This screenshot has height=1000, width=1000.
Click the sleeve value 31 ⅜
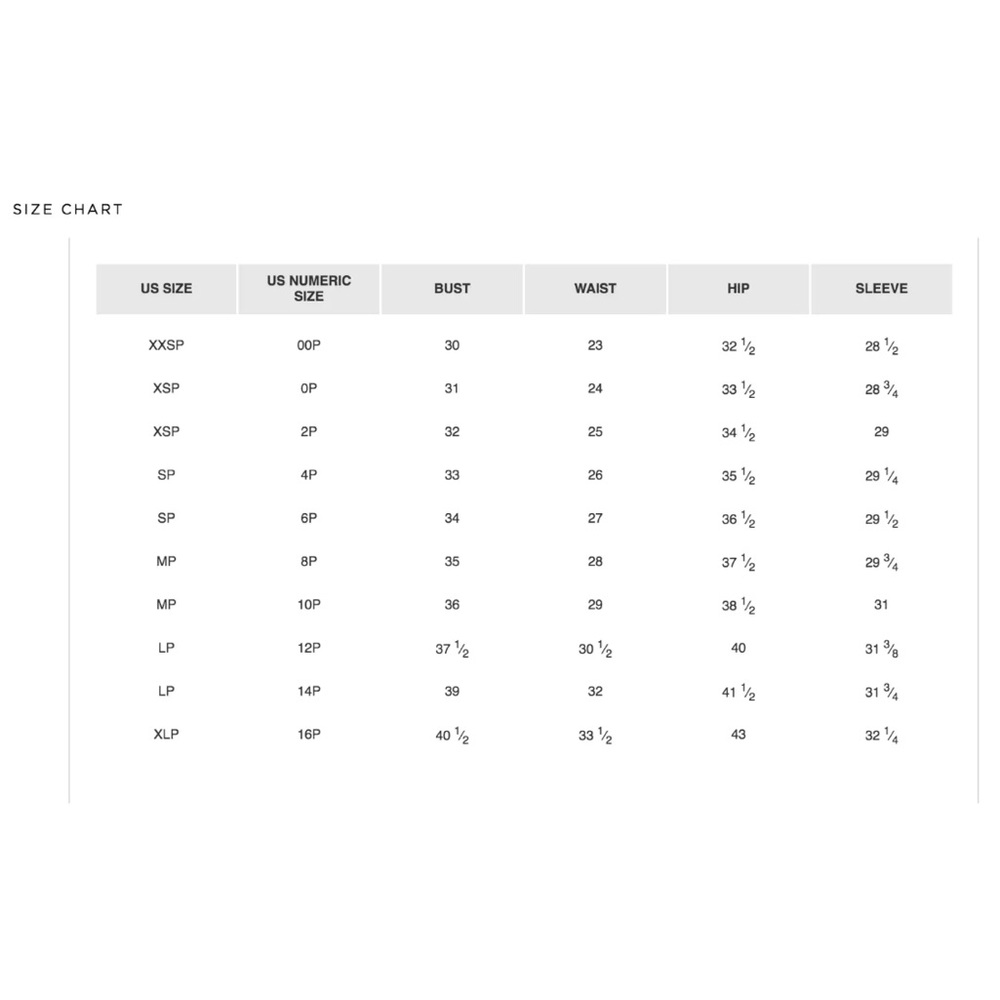tap(881, 649)
